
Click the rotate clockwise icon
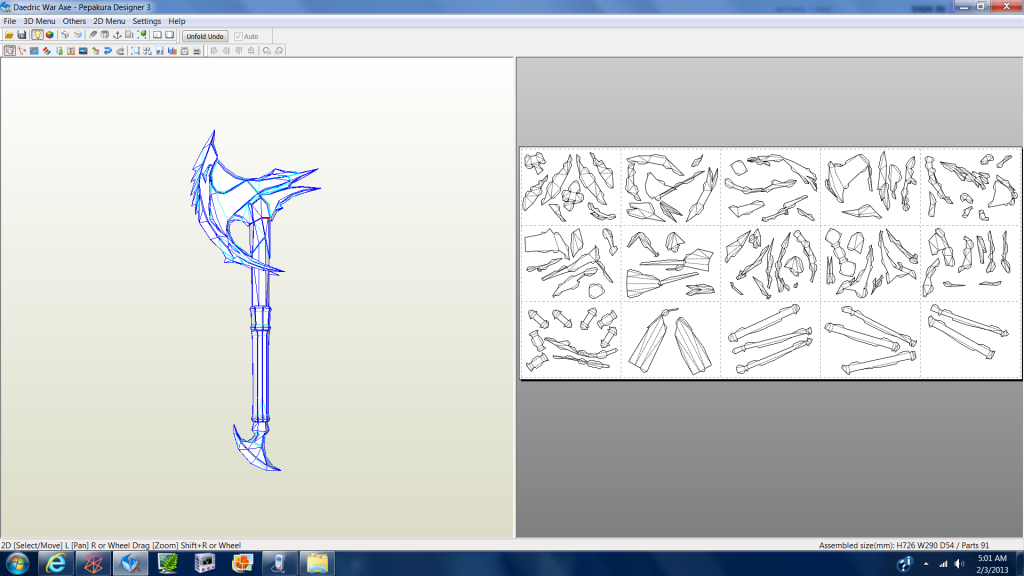coord(279,51)
